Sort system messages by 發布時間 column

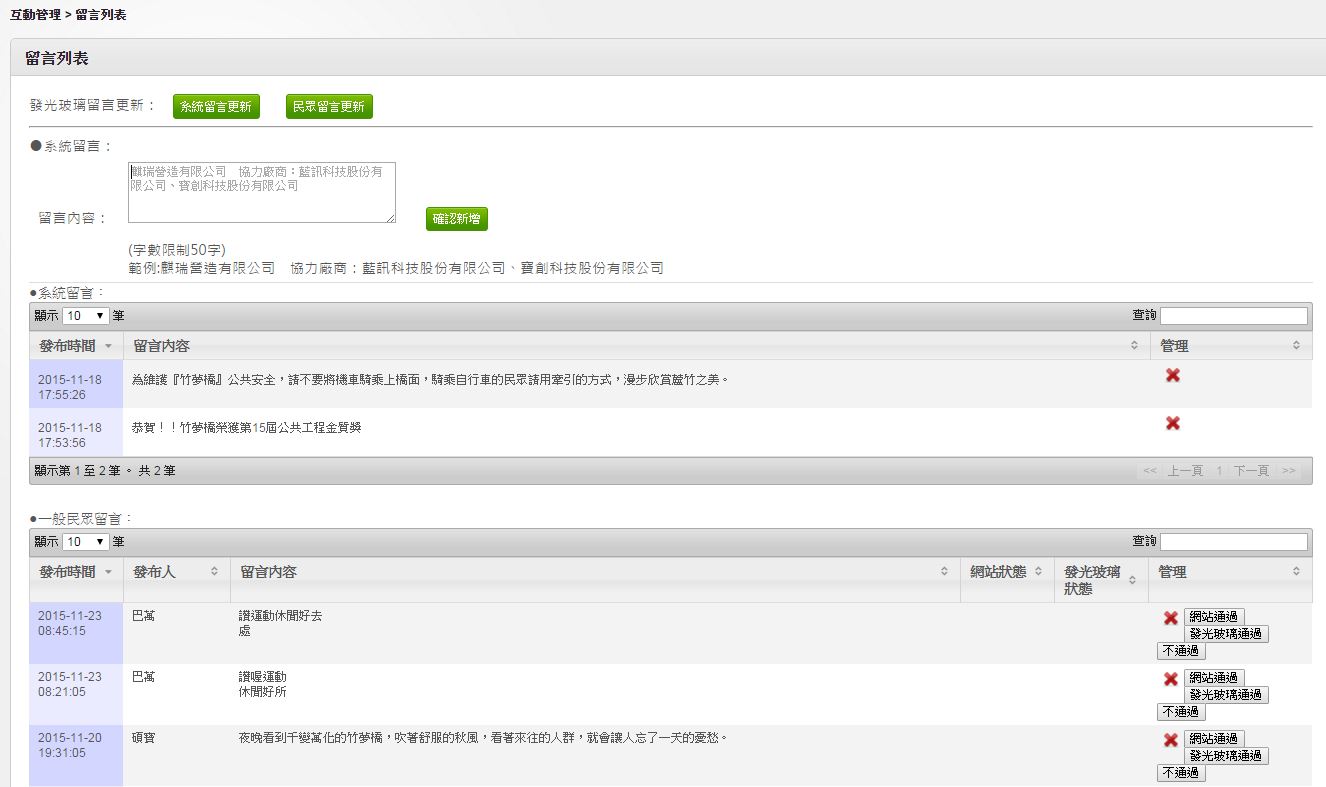point(76,346)
